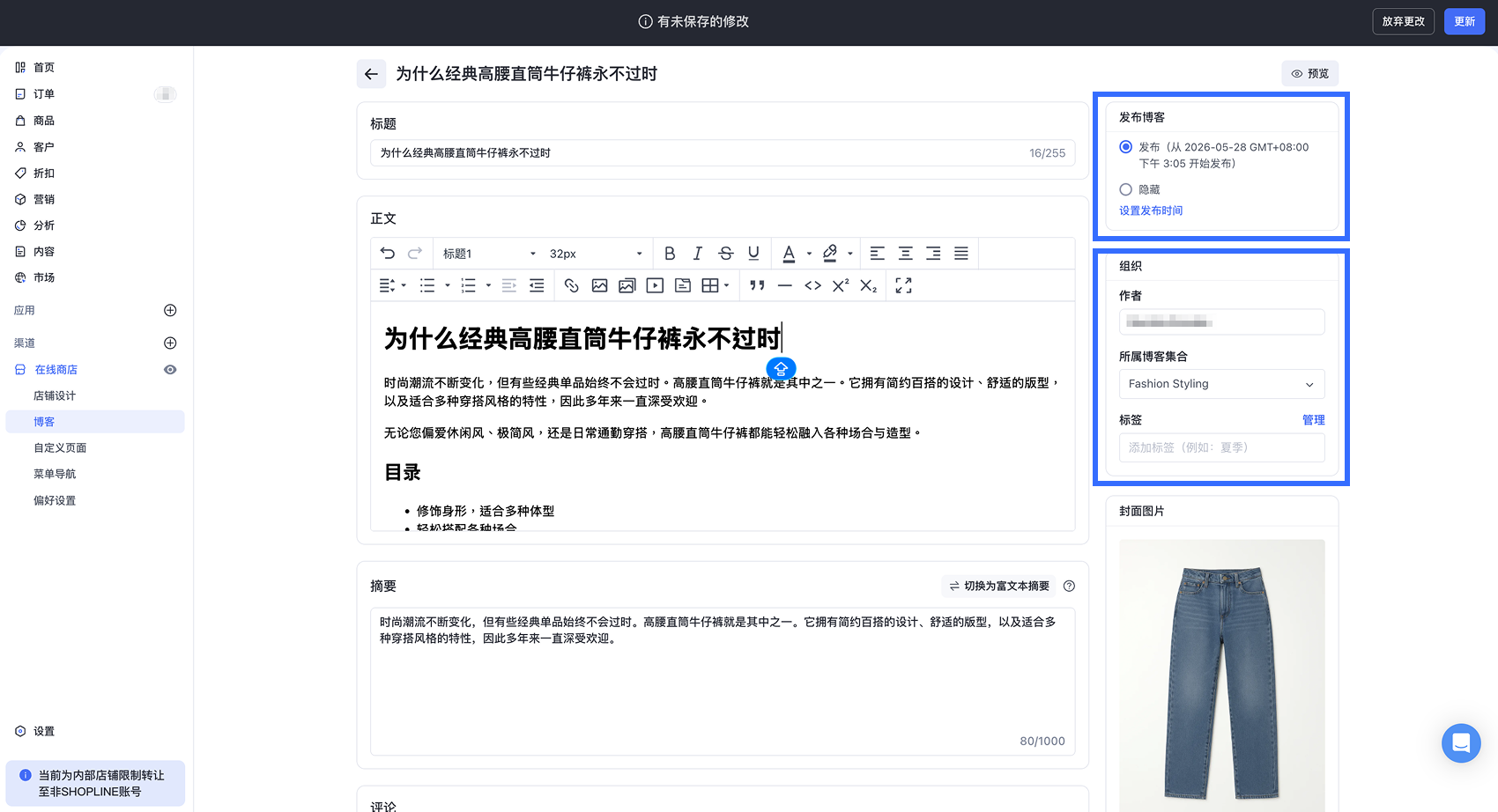This screenshot has height=812, width=1498.
Task: Click the 更新 button
Action: coord(1465,21)
